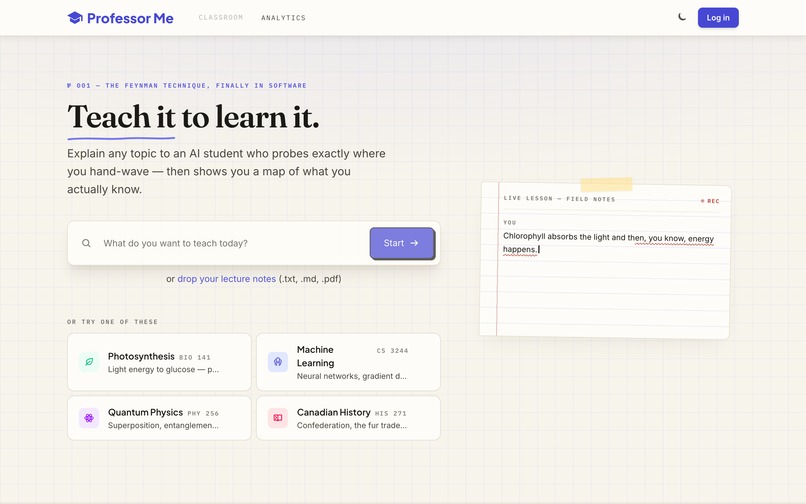Click the 'LIVE LESSON — FIELD NOTES' label
The image size is (806, 504).
click(x=559, y=199)
